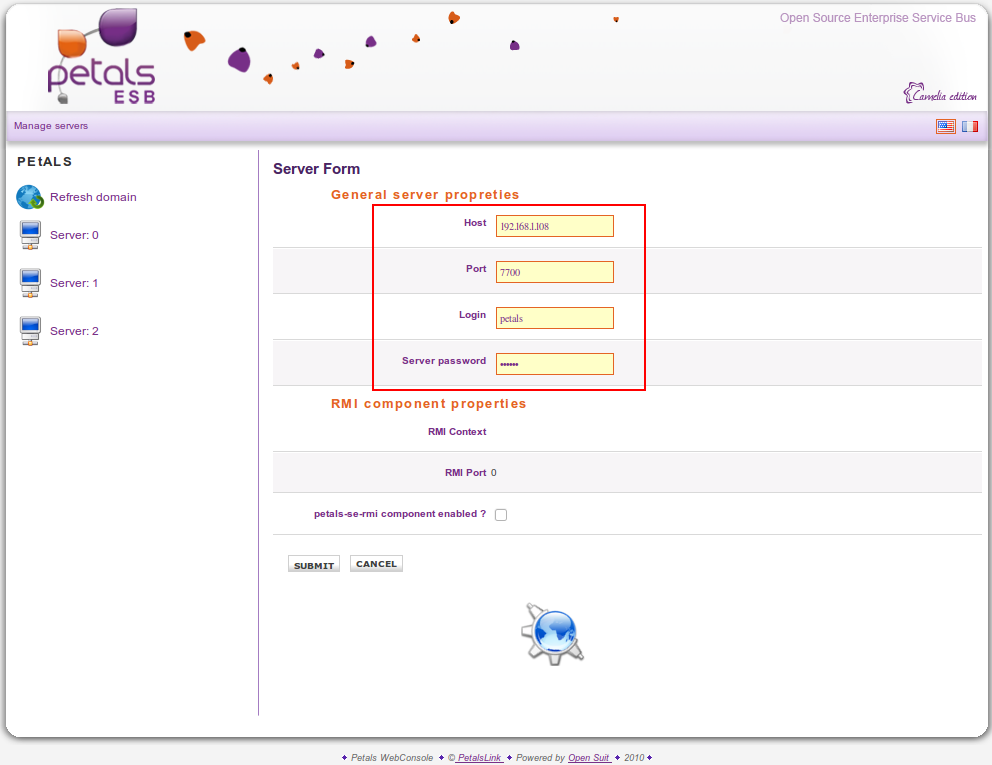The image size is (992, 765).
Task: Click the Server: 0 computer icon
Action: (30, 236)
